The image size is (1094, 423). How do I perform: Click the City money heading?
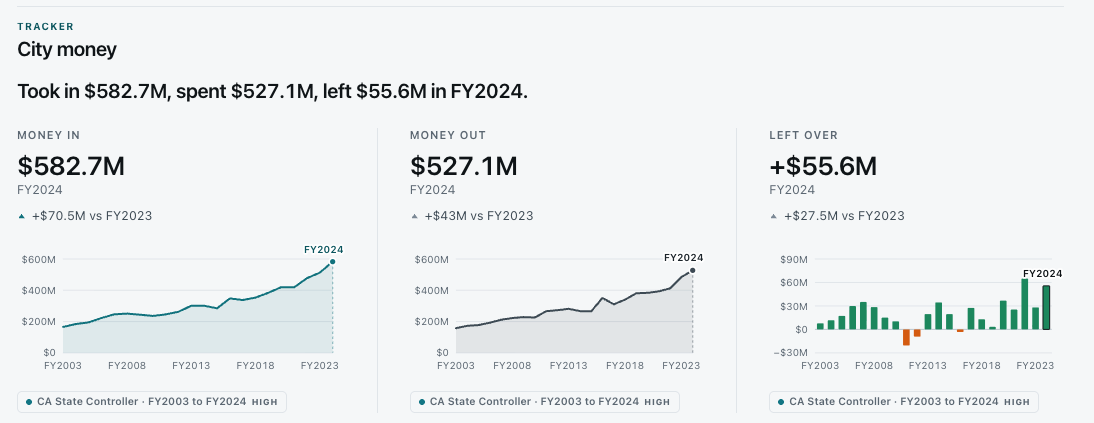[x=67, y=50]
